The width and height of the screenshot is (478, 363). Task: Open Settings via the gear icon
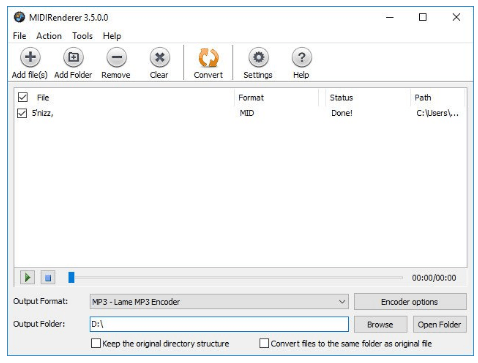pos(258,57)
